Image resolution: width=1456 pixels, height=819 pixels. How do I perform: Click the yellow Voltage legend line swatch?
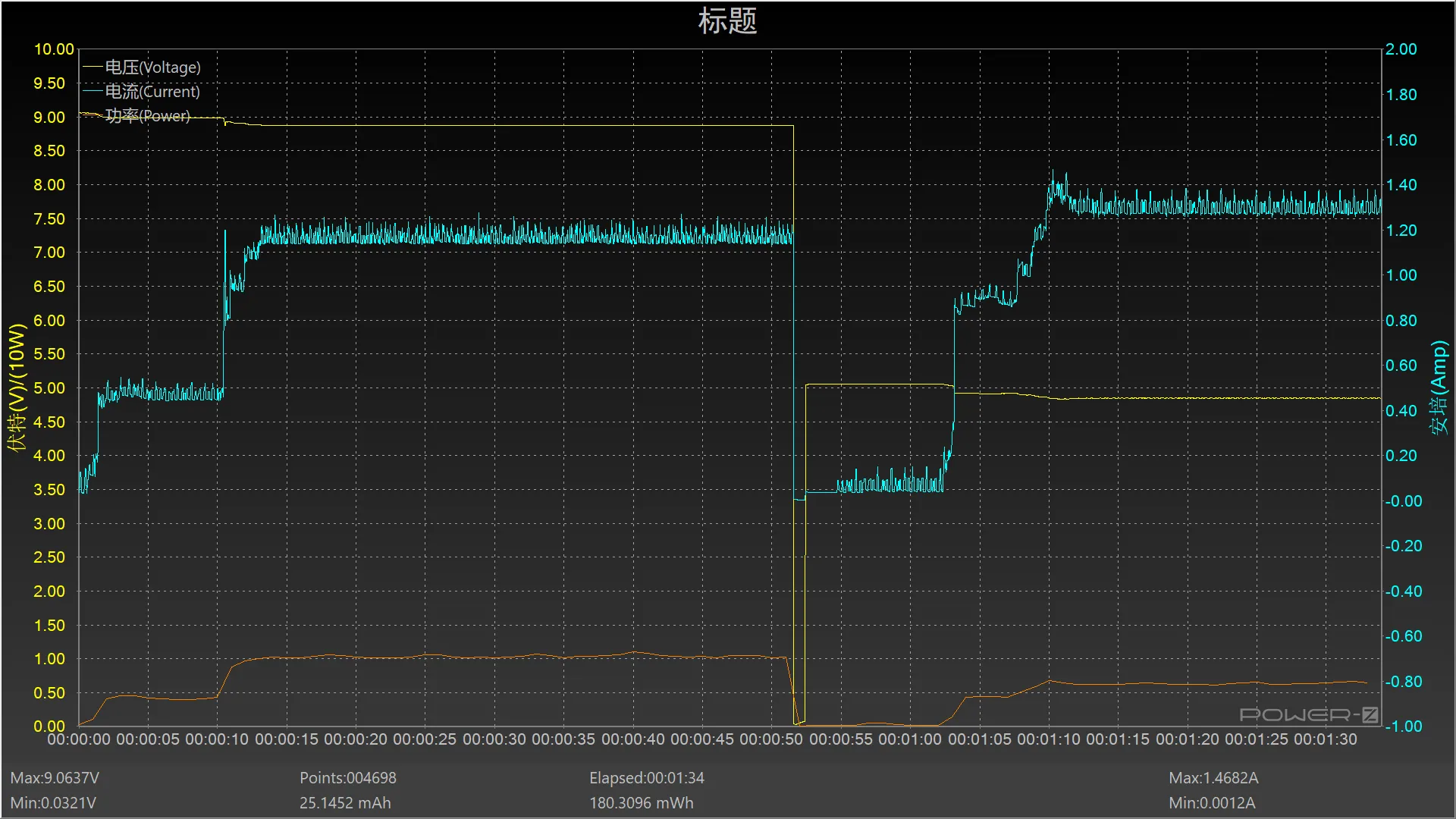93,67
